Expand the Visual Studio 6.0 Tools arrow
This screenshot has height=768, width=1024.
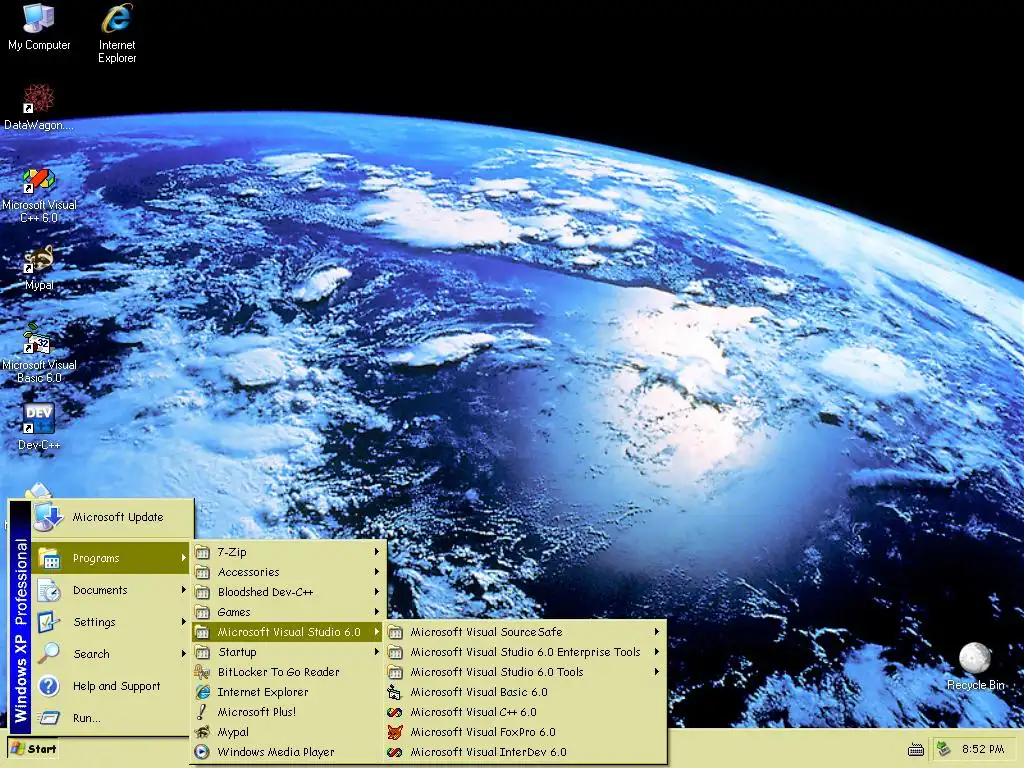click(x=656, y=671)
